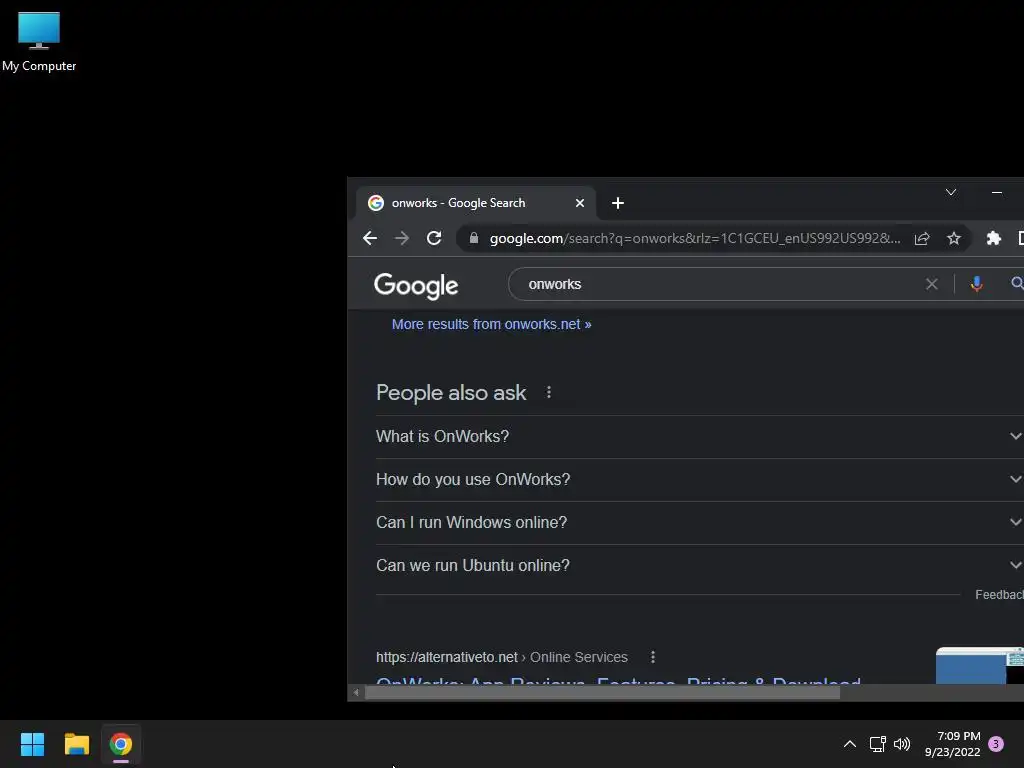Share this page icon in address bar
Image resolution: width=1024 pixels, height=768 pixels.
pos(922,238)
